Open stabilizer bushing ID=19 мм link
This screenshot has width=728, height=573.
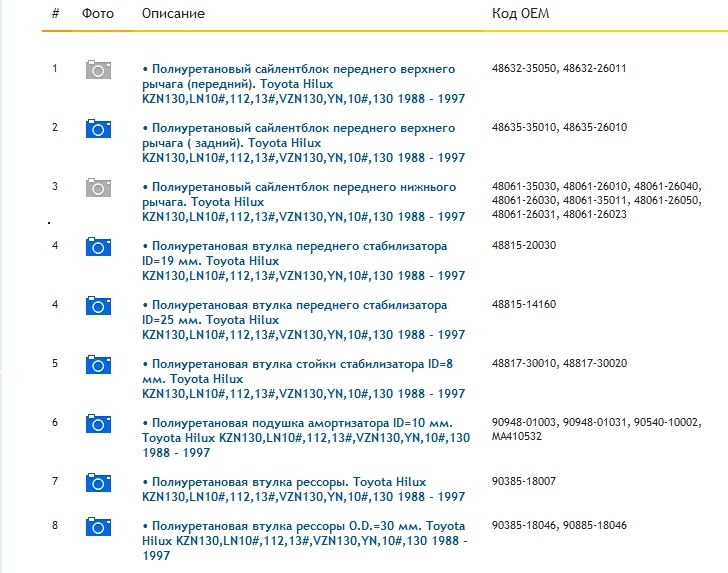tap(304, 260)
